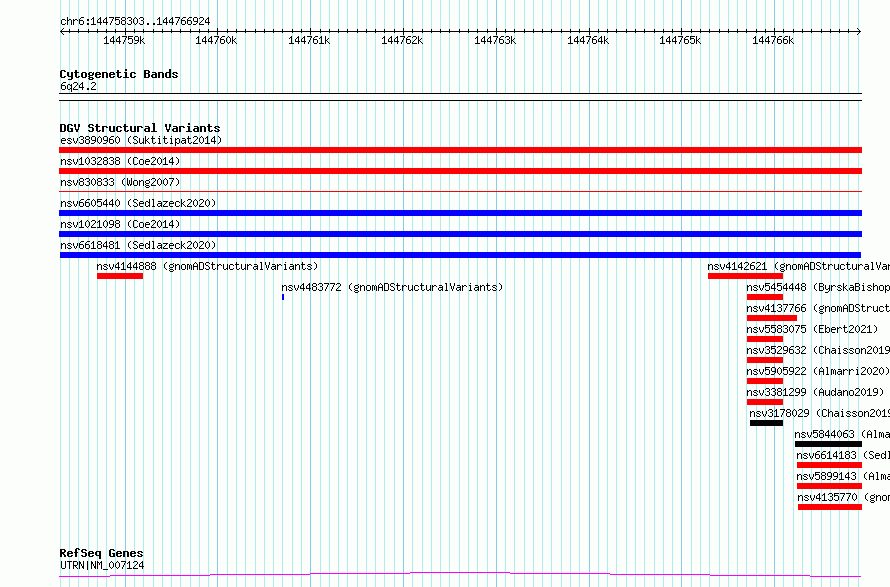Select the short red bar under nsv4144888
This screenshot has width=890, height=587.
120,276
